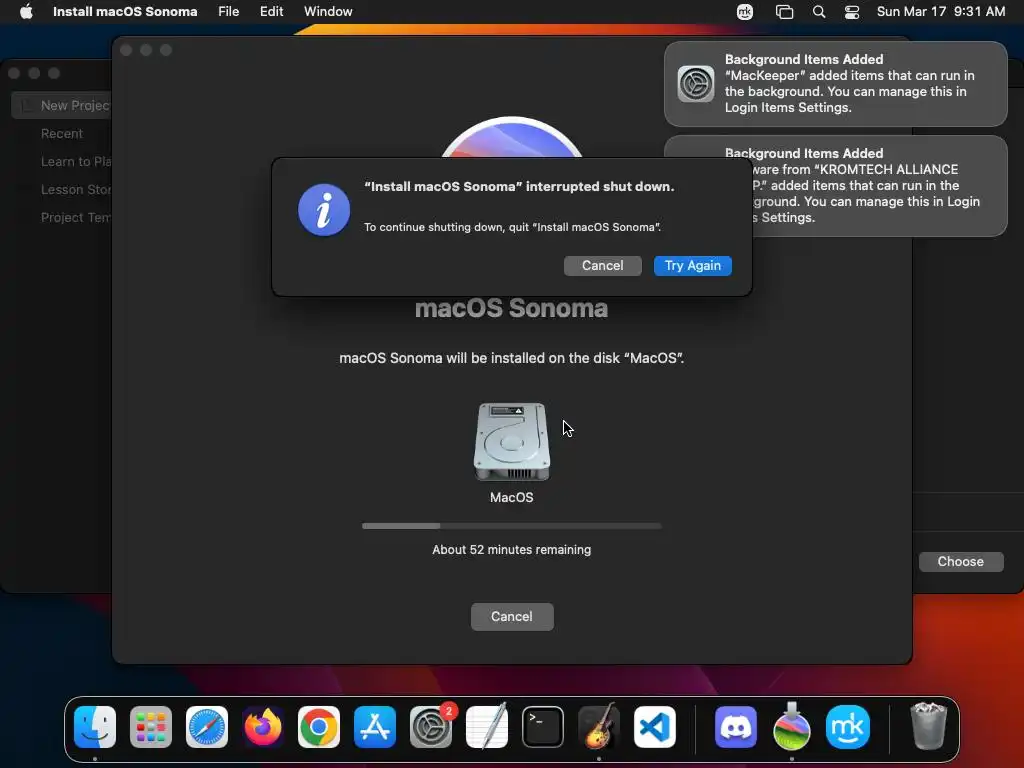The width and height of the screenshot is (1024, 768).
Task: Open Discord from the Dock
Action: pos(736,727)
